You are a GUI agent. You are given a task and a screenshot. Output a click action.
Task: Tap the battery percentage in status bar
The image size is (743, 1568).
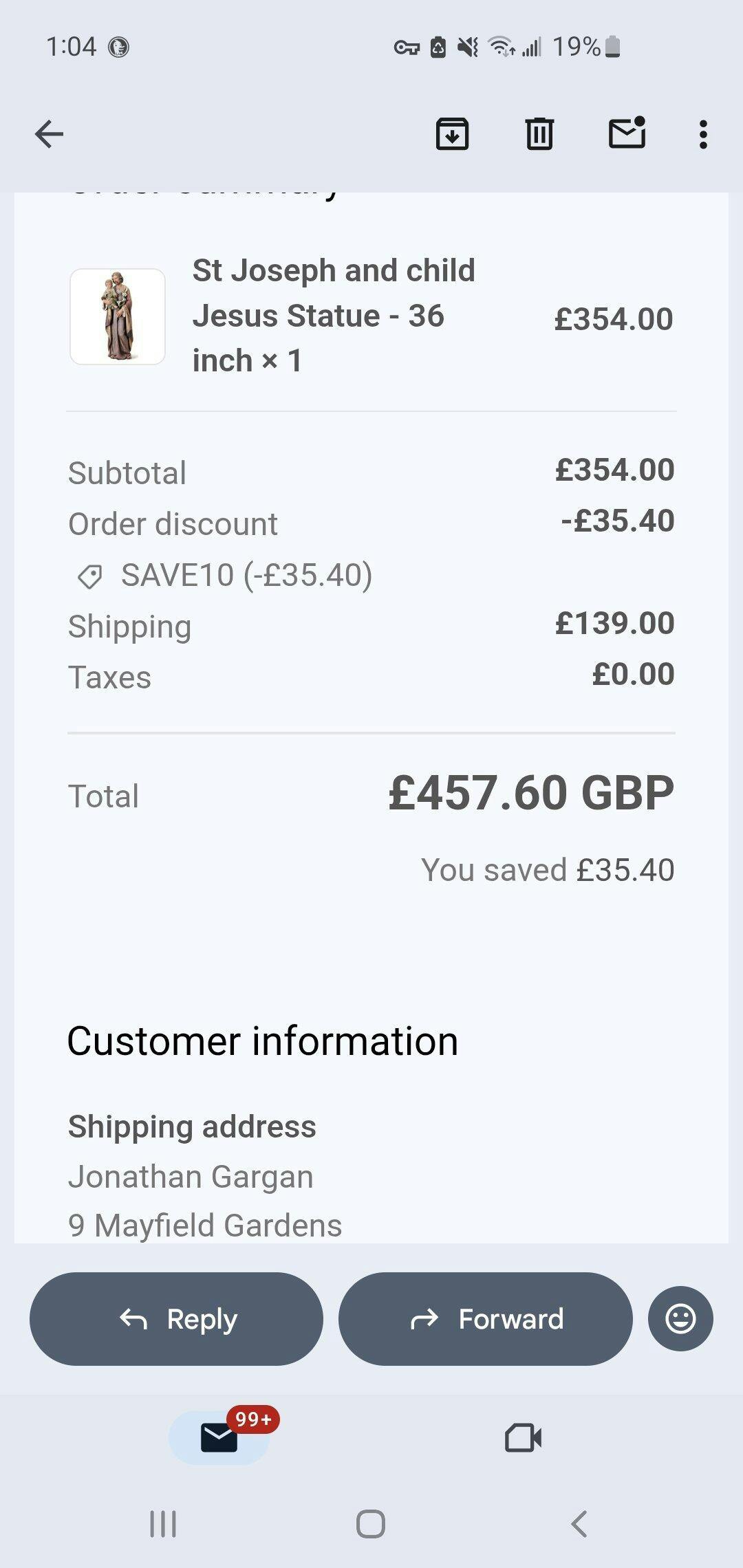tap(577, 47)
